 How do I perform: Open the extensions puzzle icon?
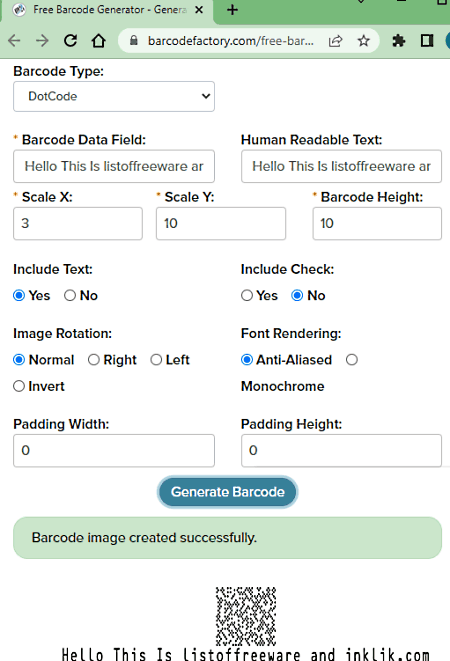coord(399,41)
